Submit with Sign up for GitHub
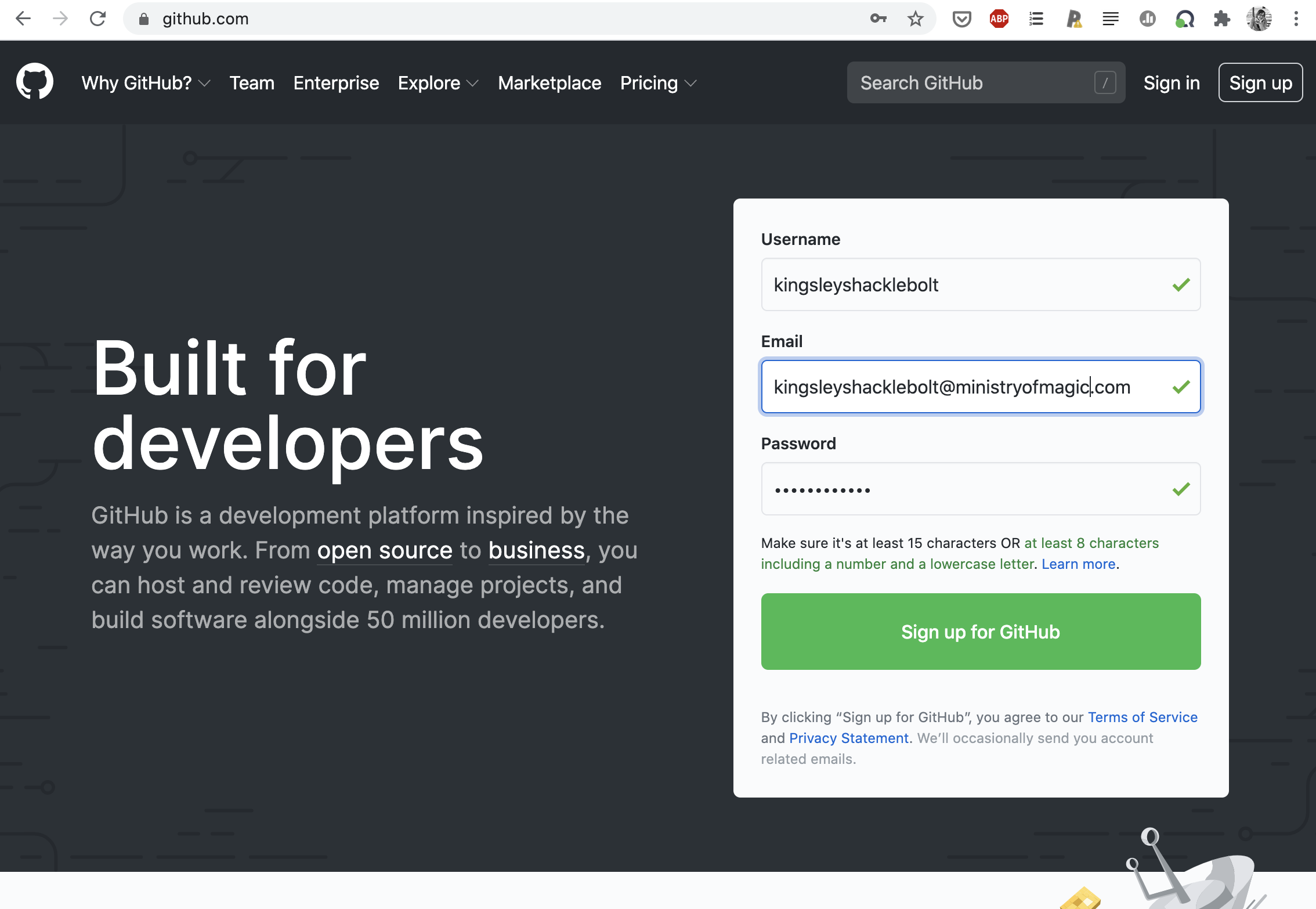Viewport: 1316px width, 909px height. pos(981,632)
